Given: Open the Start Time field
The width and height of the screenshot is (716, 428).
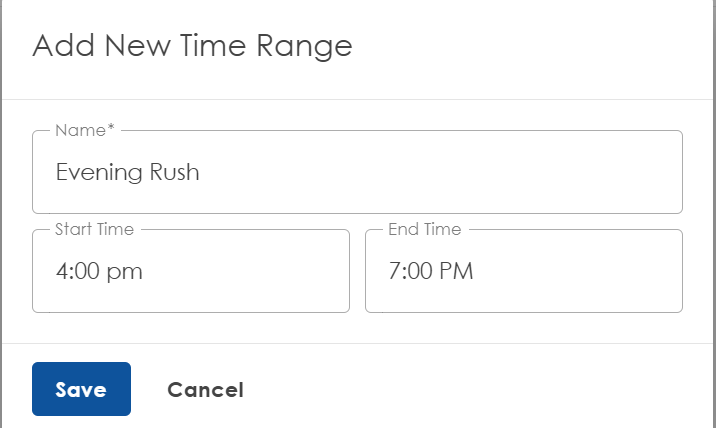Looking at the screenshot, I should click(x=191, y=271).
